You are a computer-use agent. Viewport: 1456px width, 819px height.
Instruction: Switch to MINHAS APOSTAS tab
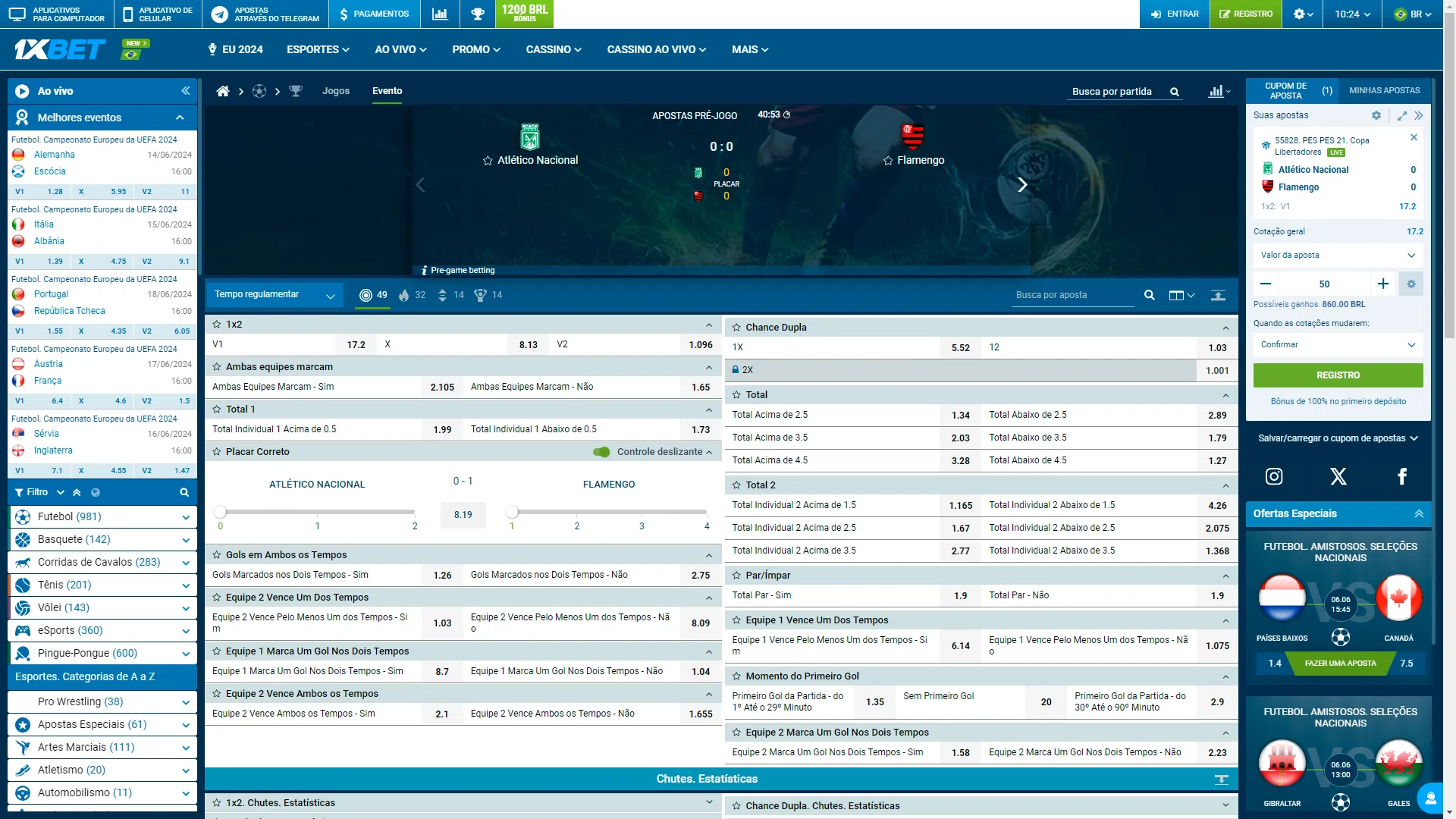[1384, 90]
